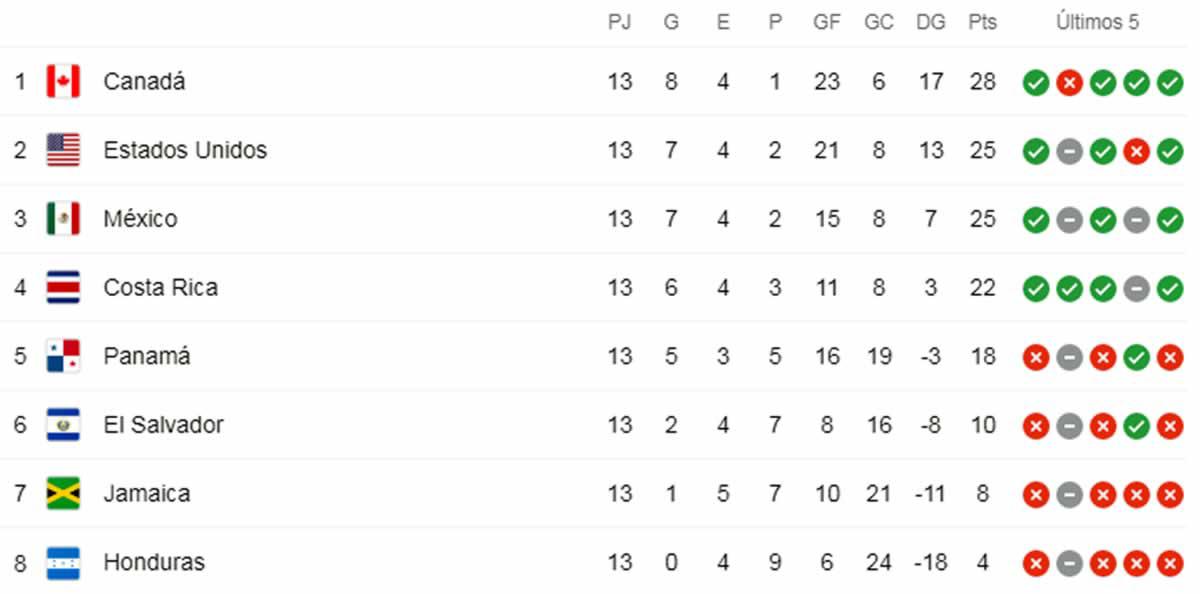Image resolution: width=1200 pixels, height=594 pixels.
Task: Click the Costa Rica flag icon
Action: pyautogui.click(x=63, y=287)
